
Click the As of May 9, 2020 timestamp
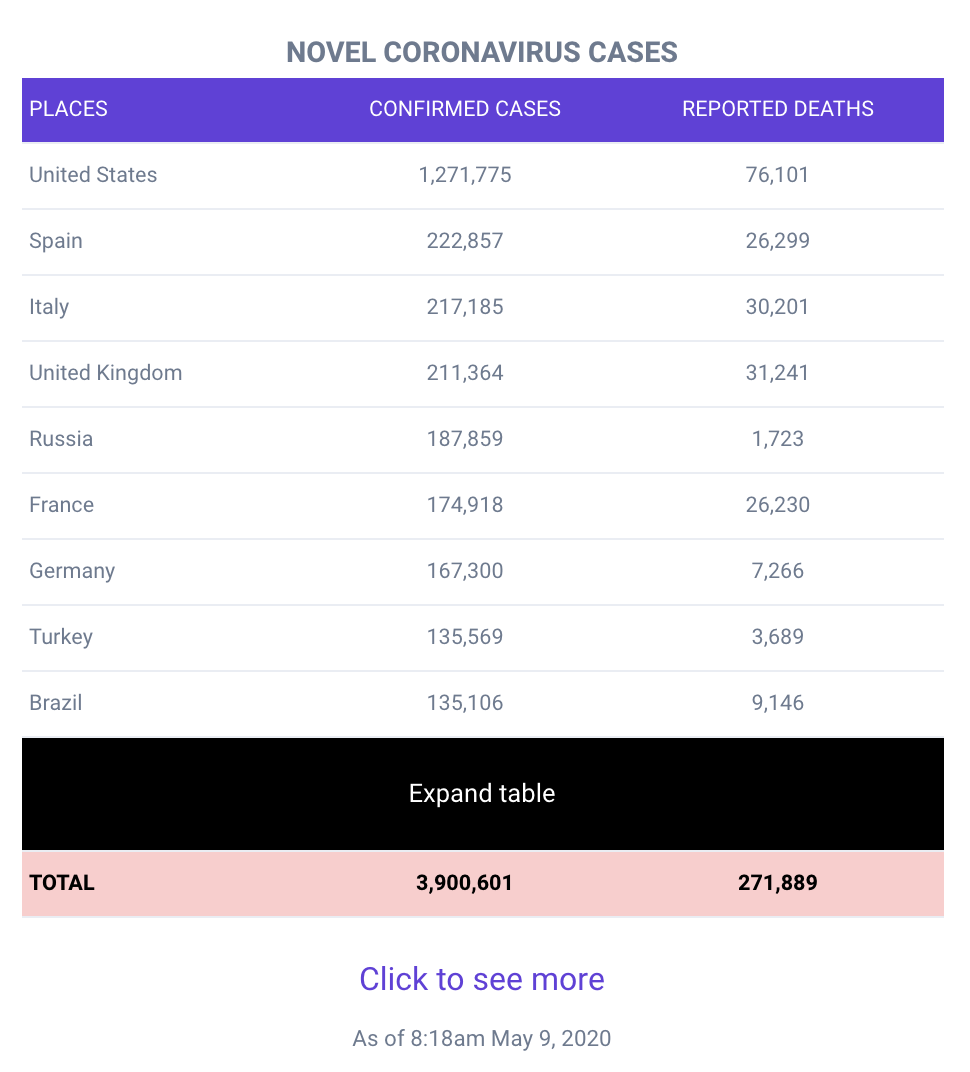pyautogui.click(x=482, y=1038)
